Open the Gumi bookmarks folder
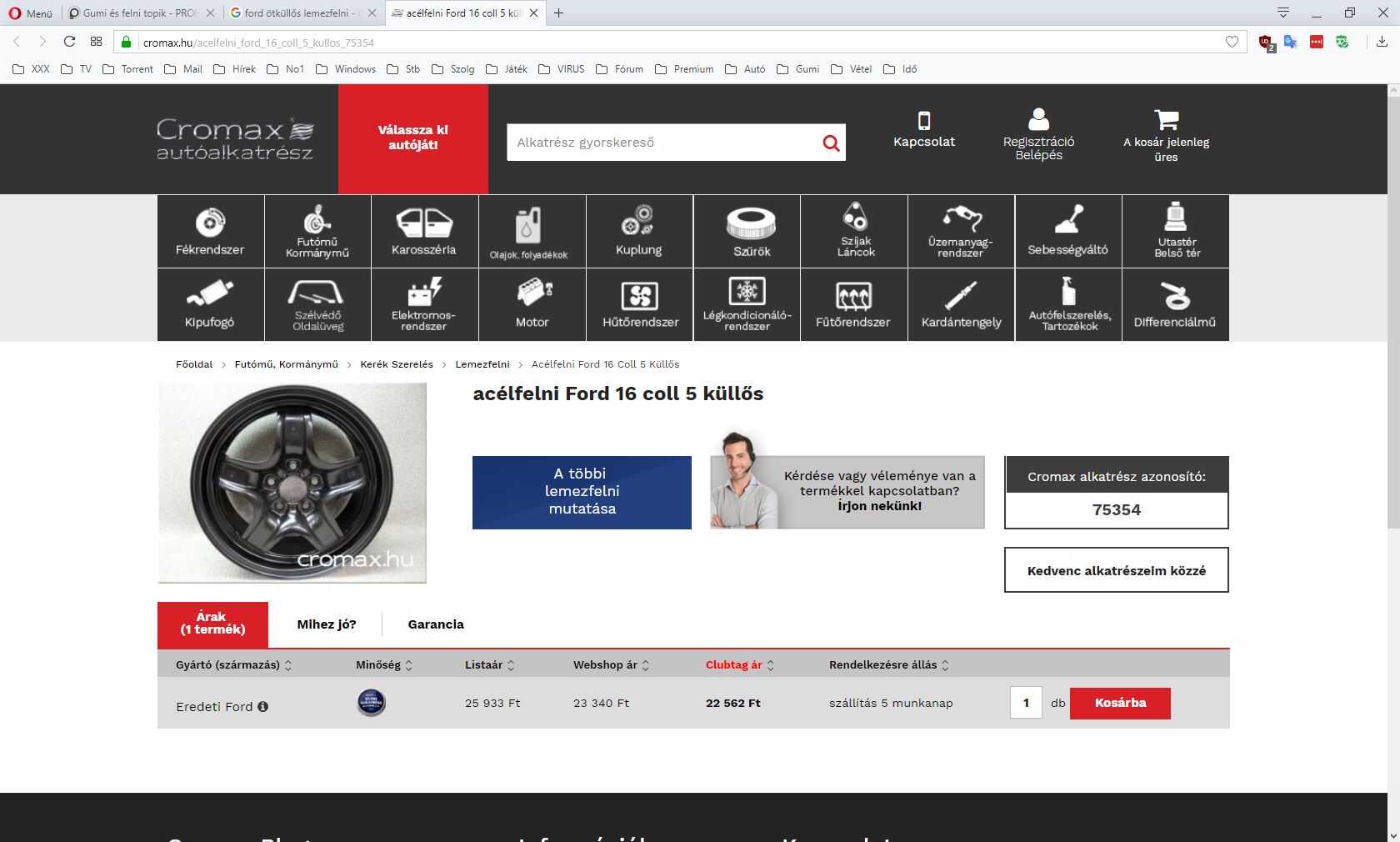This screenshot has height=842, width=1400. [x=798, y=69]
